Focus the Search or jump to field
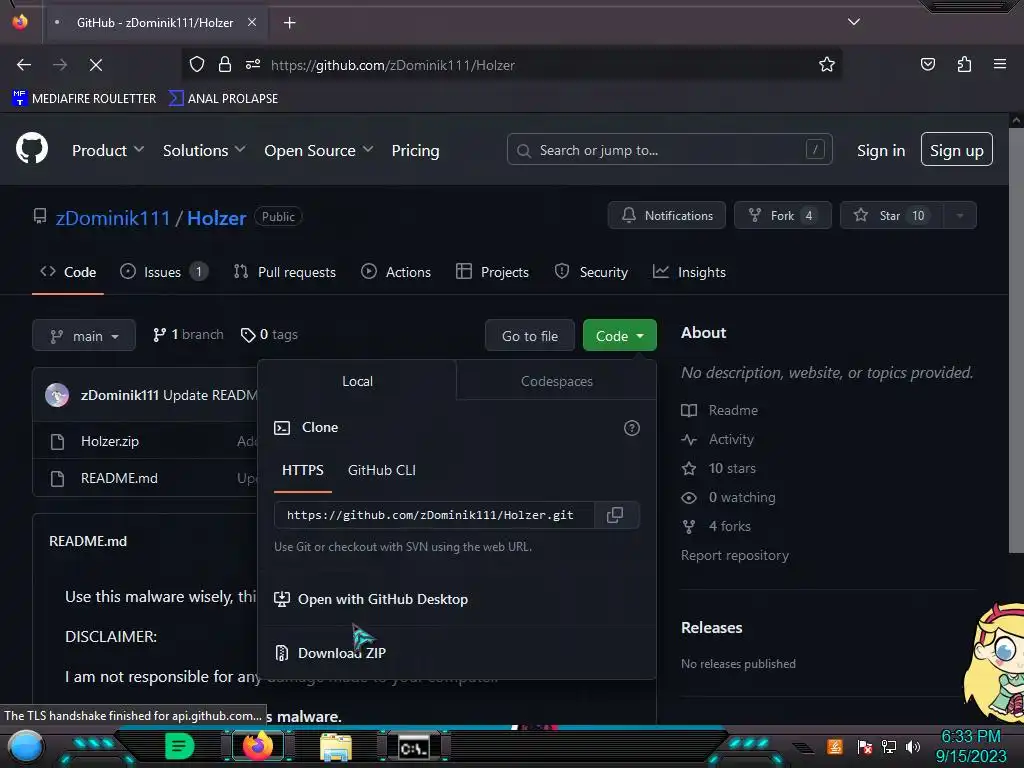The height and width of the screenshot is (768, 1024). 669,150
